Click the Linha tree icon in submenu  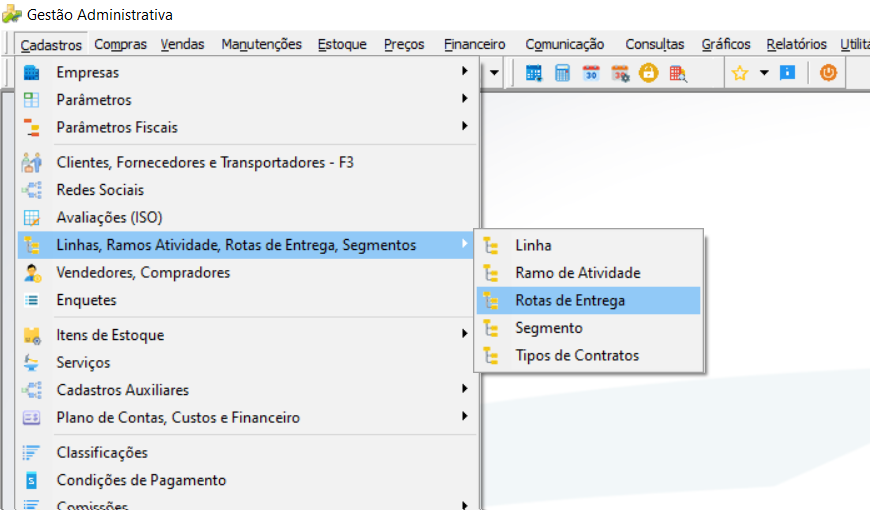[490, 245]
